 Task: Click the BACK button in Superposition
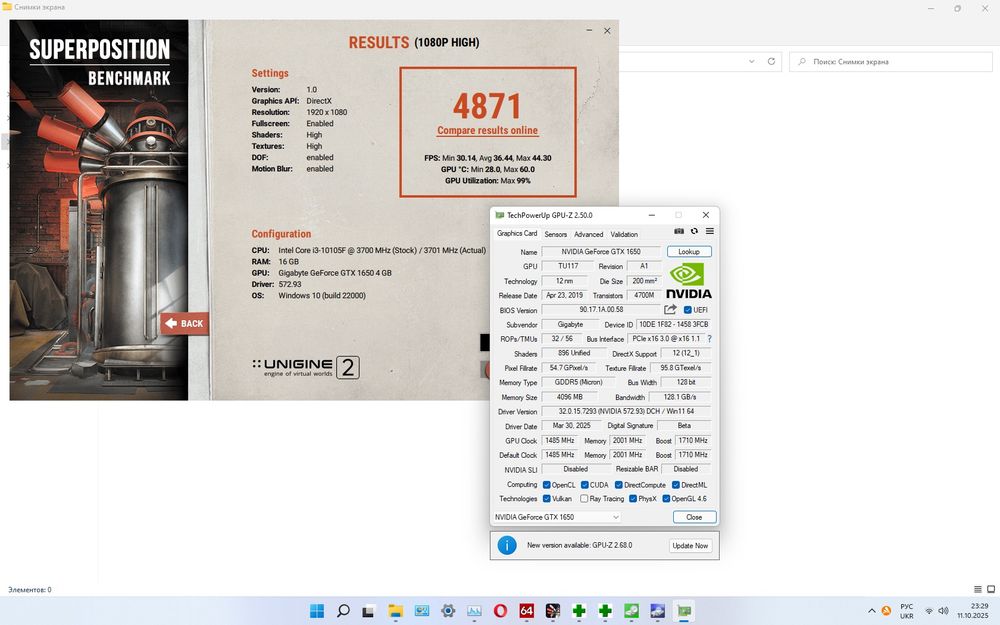click(185, 323)
